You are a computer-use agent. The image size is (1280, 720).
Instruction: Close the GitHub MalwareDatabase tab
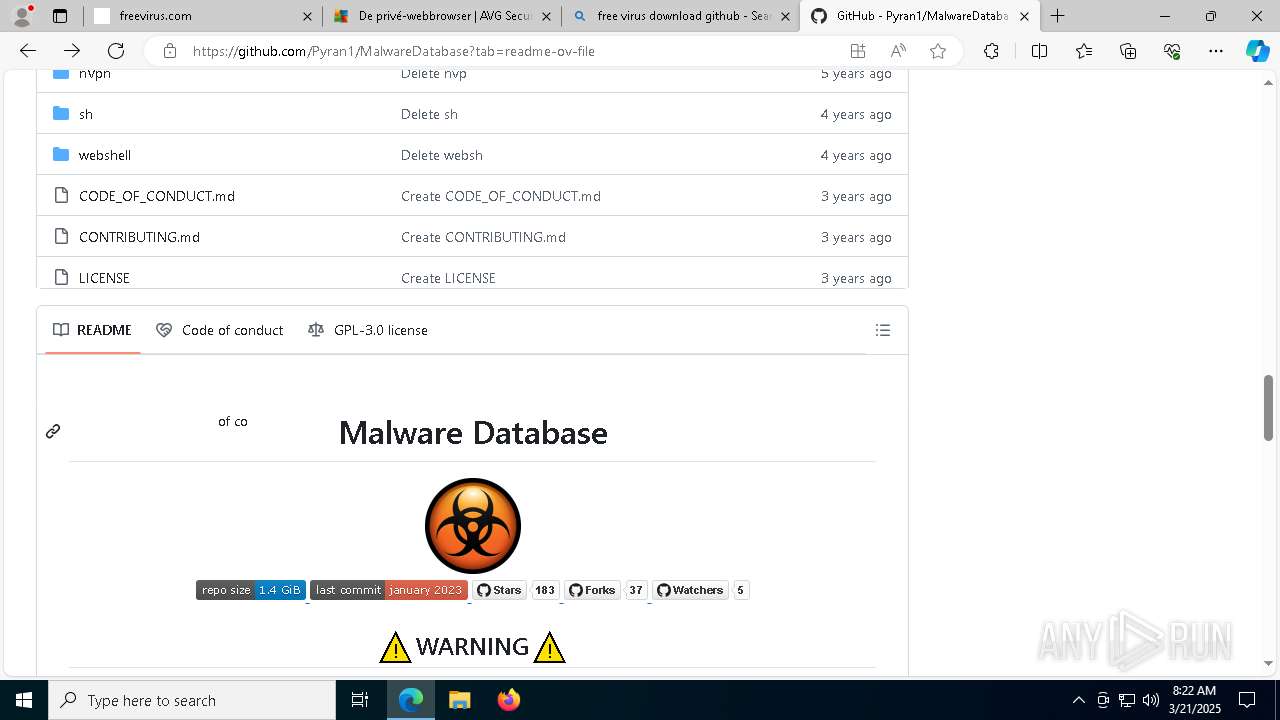1024,16
